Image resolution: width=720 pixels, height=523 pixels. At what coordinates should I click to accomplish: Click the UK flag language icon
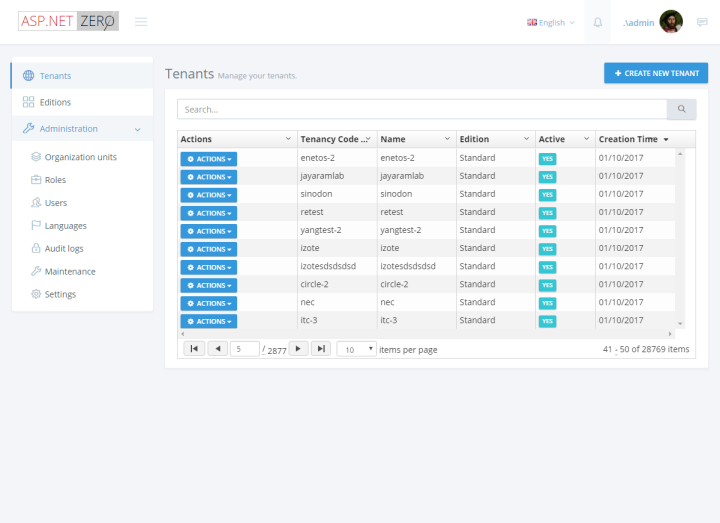(532, 22)
